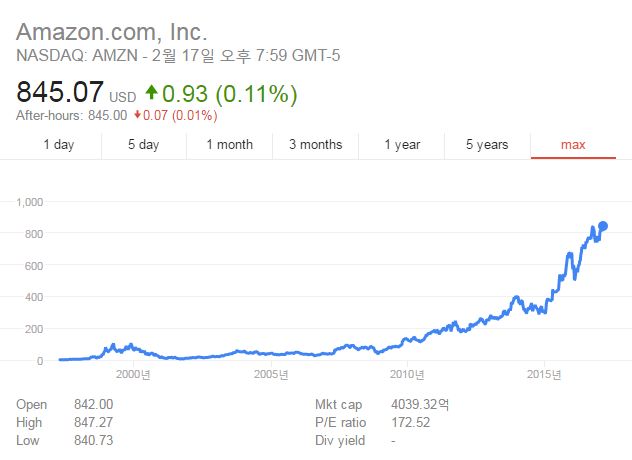This screenshot has width=632, height=460.
Task: Click the max range tab
Action: point(573,145)
